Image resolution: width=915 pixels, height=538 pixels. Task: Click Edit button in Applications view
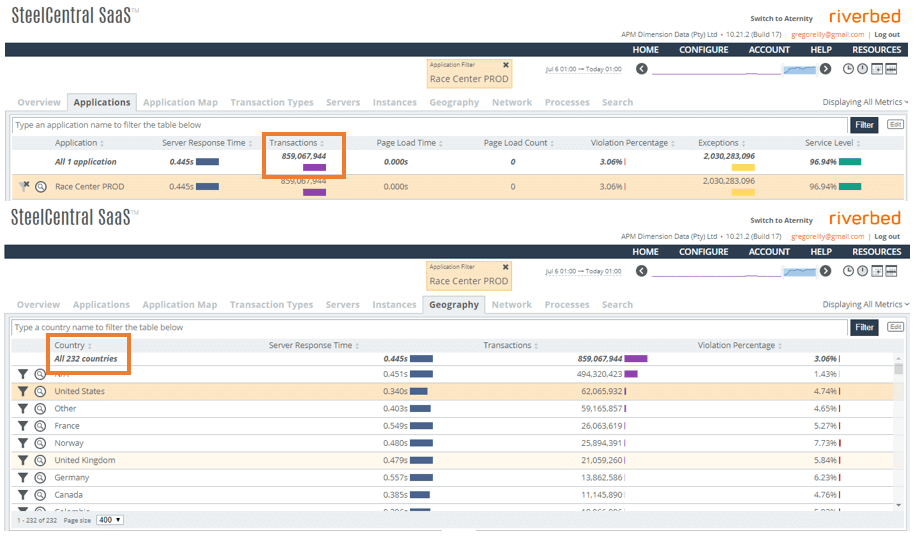click(x=895, y=124)
